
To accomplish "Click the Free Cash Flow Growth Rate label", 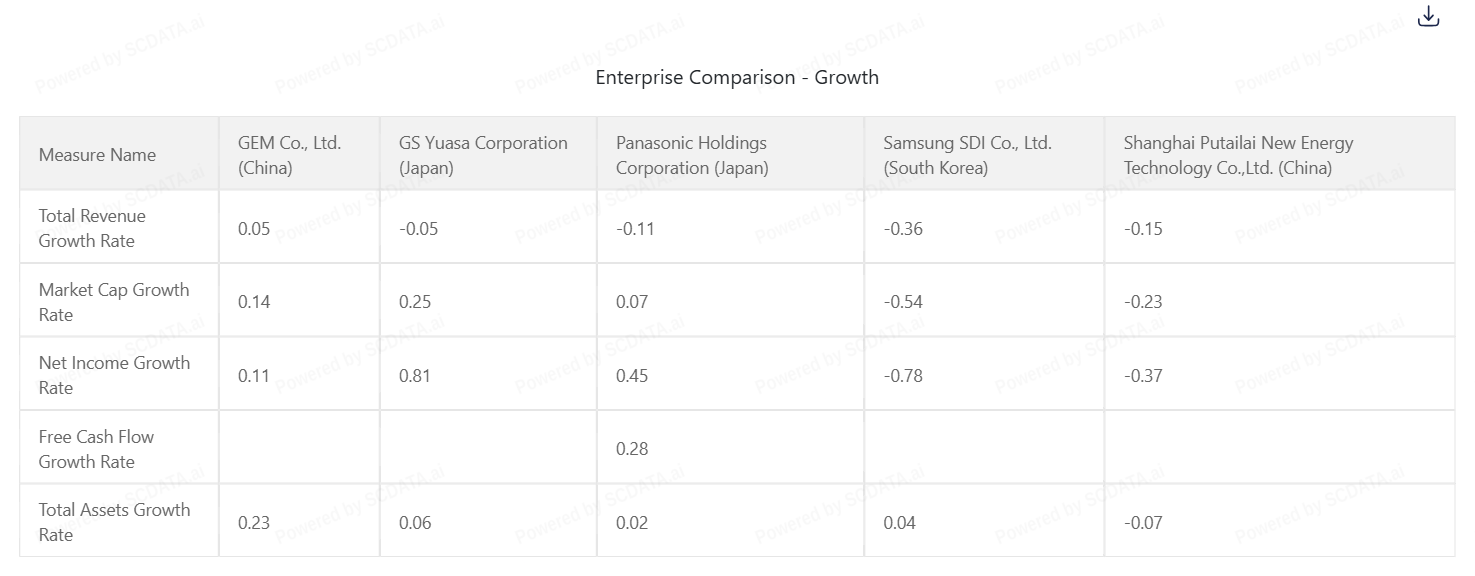I will point(96,449).
